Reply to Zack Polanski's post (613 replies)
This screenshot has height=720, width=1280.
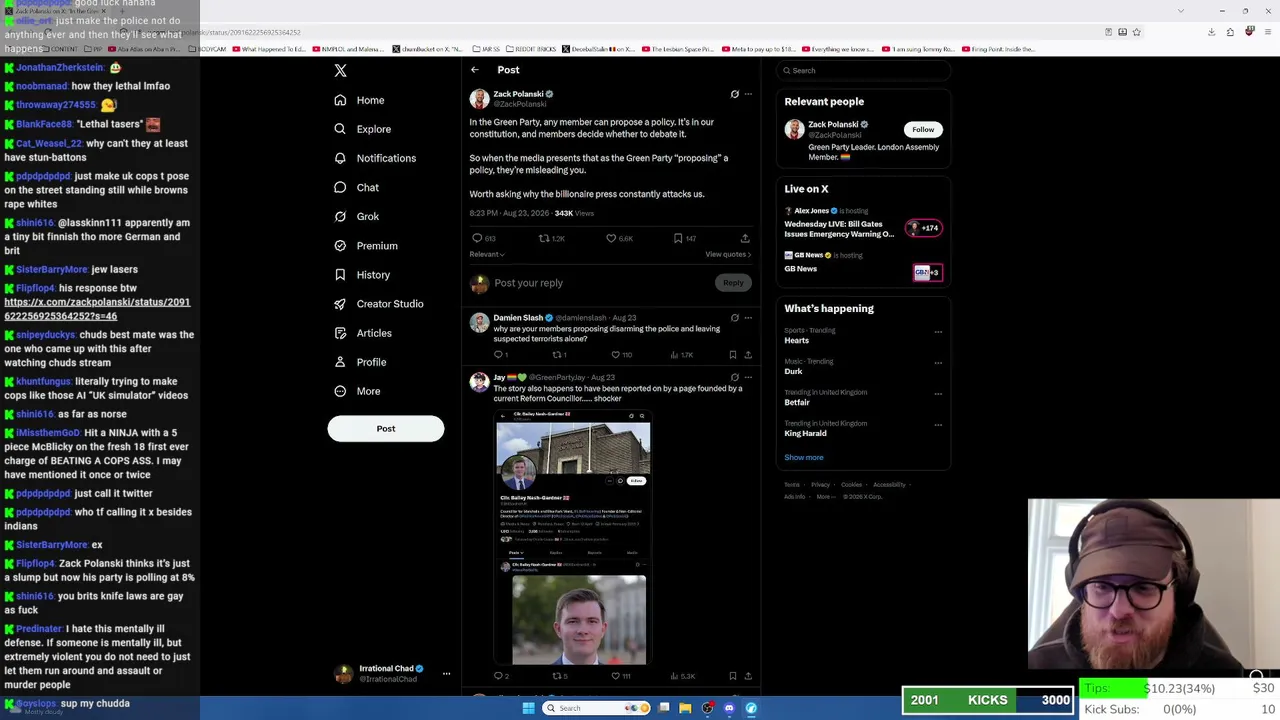point(483,238)
